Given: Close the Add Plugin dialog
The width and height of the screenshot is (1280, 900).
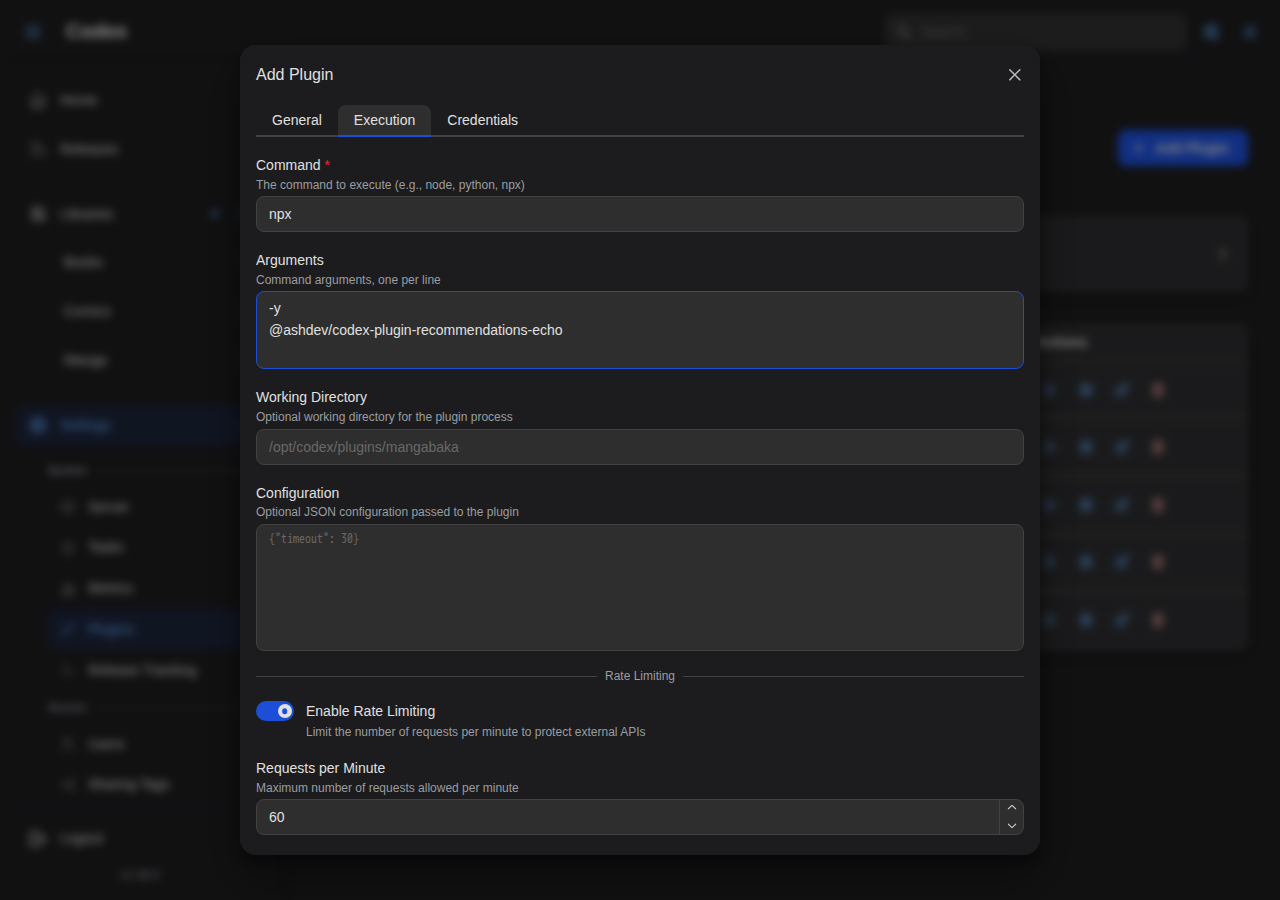Looking at the screenshot, I should point(1014,75).
